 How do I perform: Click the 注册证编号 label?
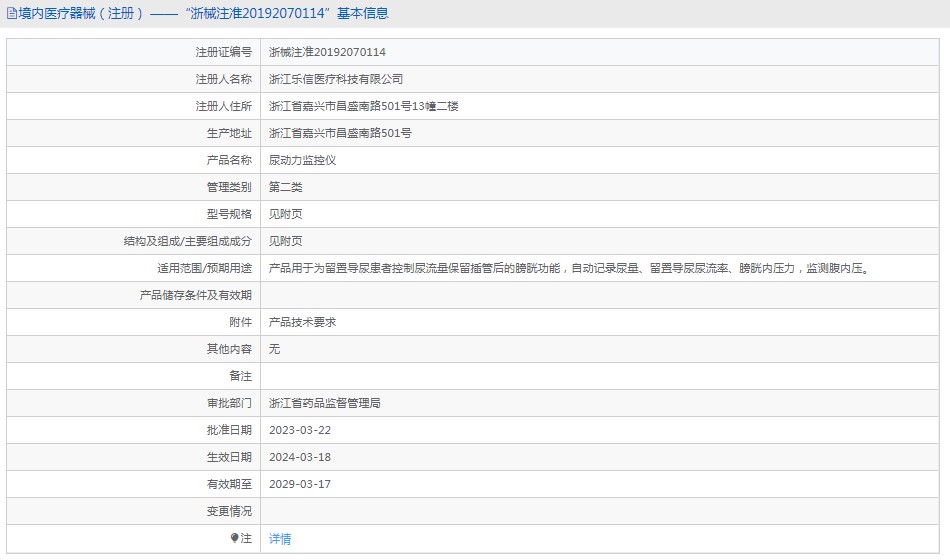(224, 52)
